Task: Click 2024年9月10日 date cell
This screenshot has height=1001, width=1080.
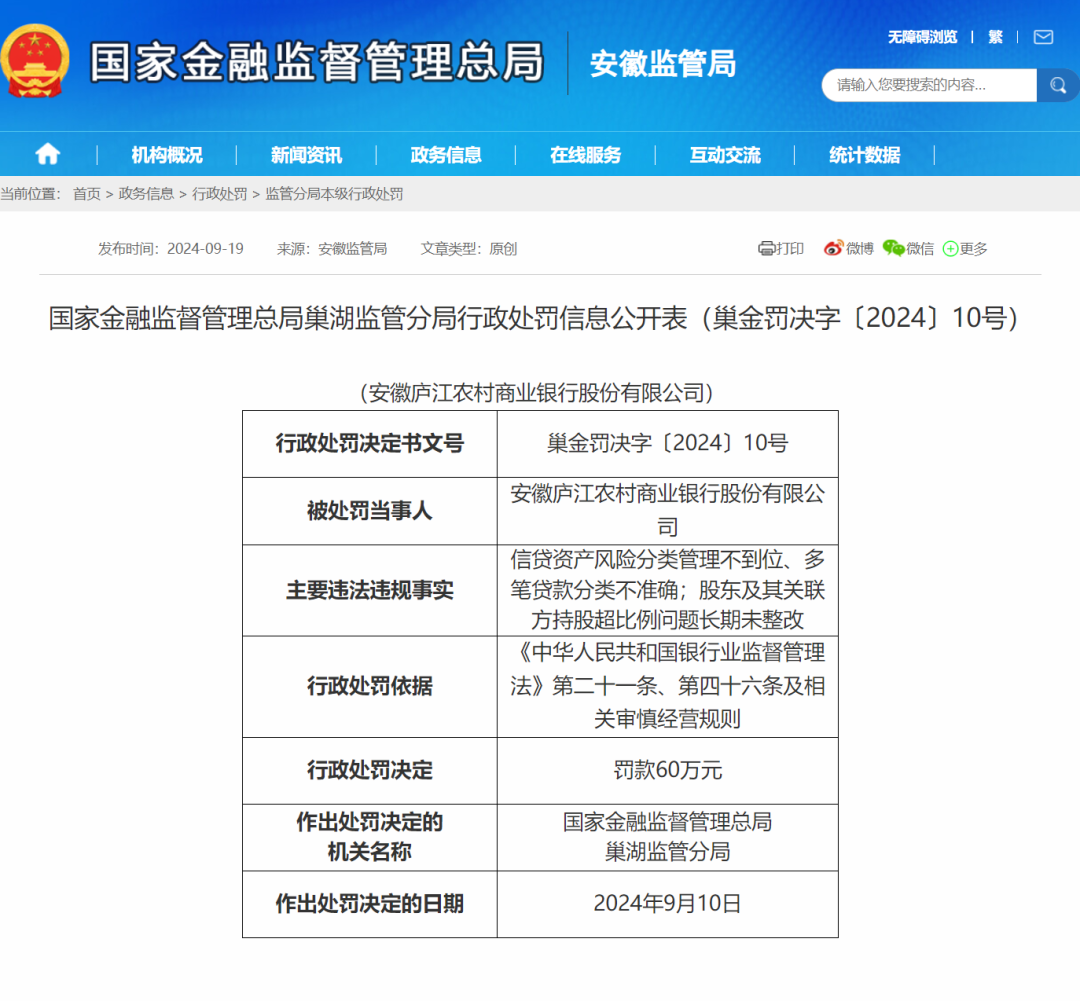Action: pos(667,904)
